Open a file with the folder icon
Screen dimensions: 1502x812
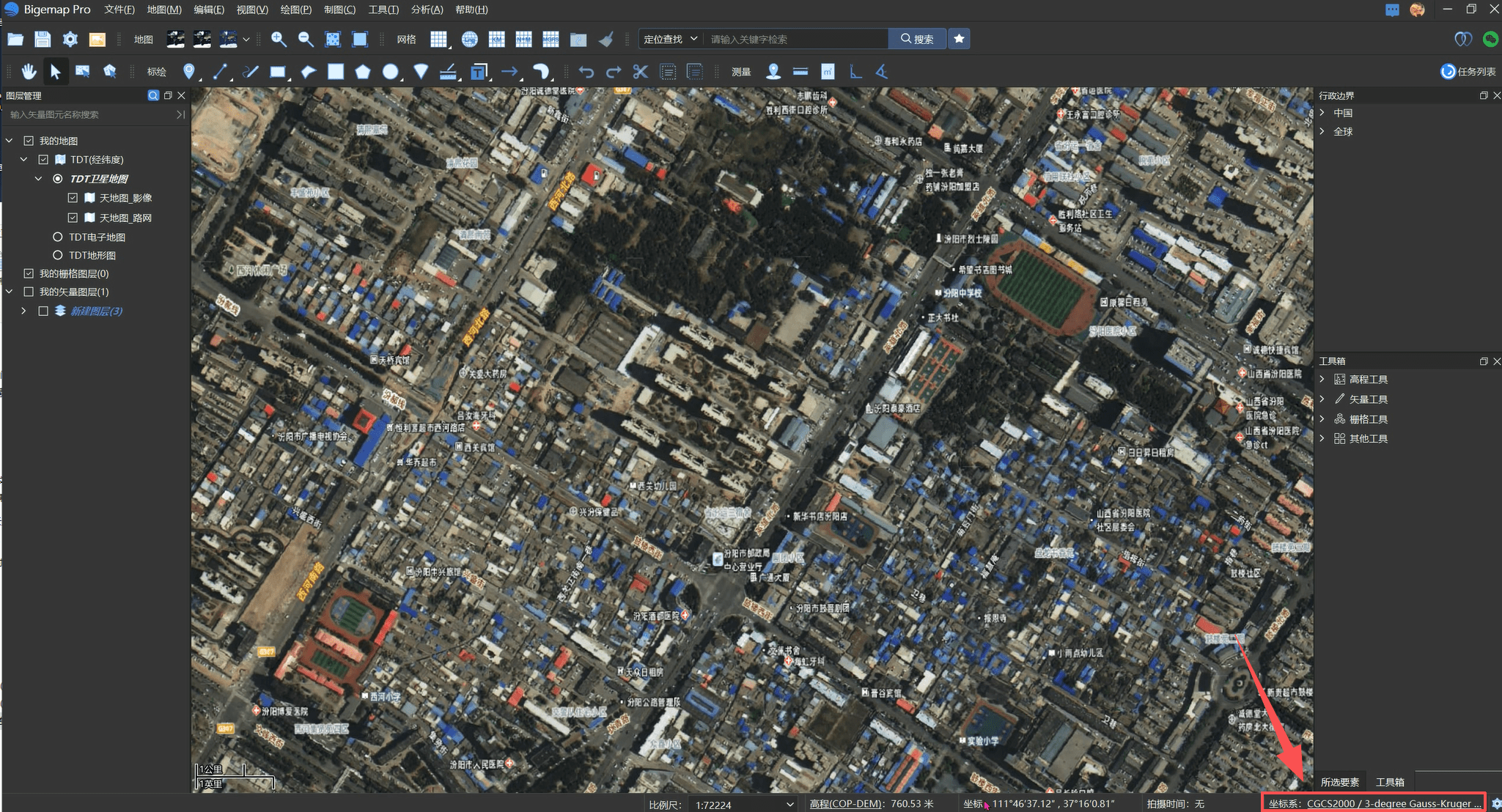click(15, 40)
